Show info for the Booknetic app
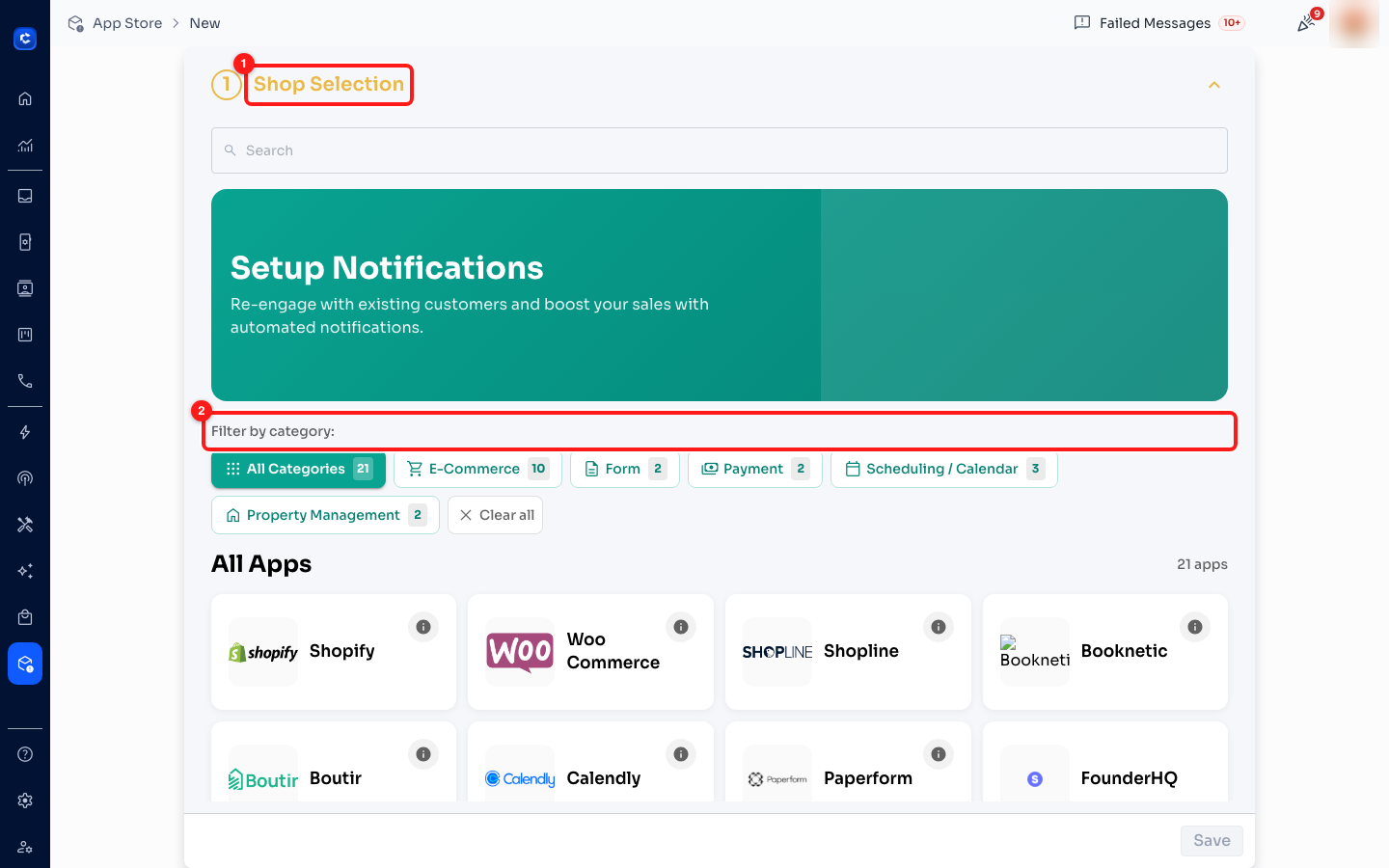 coord(1195,627)
